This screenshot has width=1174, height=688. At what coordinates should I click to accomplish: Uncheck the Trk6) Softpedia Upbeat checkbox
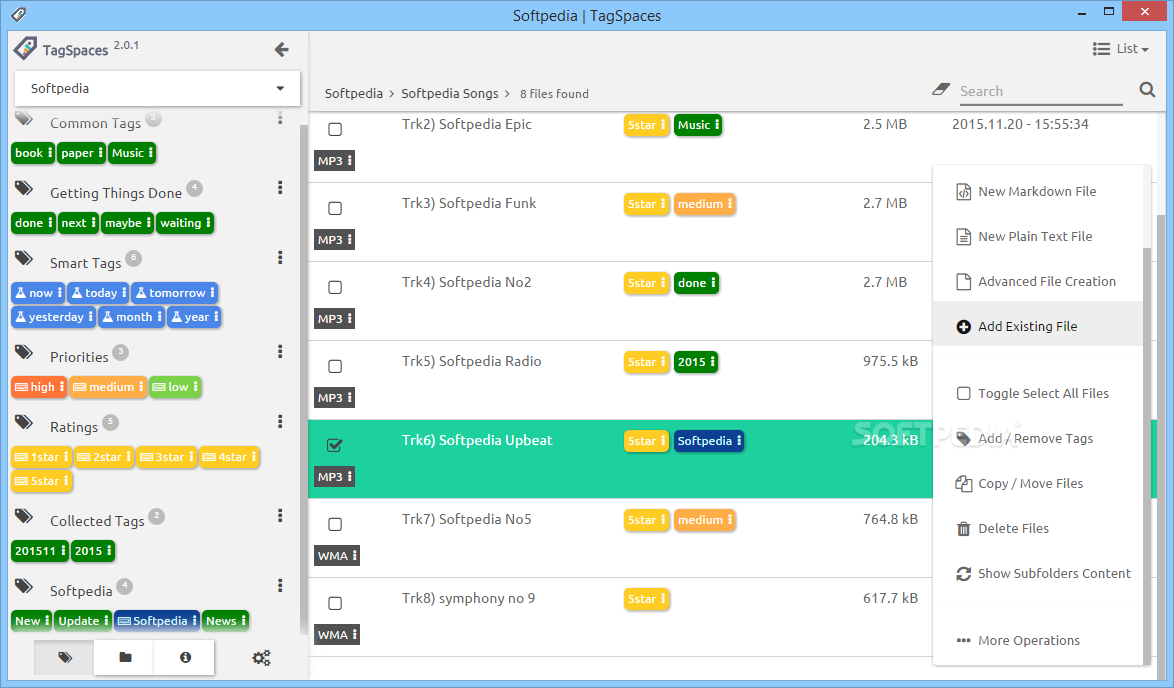click(x=335, y=445)
